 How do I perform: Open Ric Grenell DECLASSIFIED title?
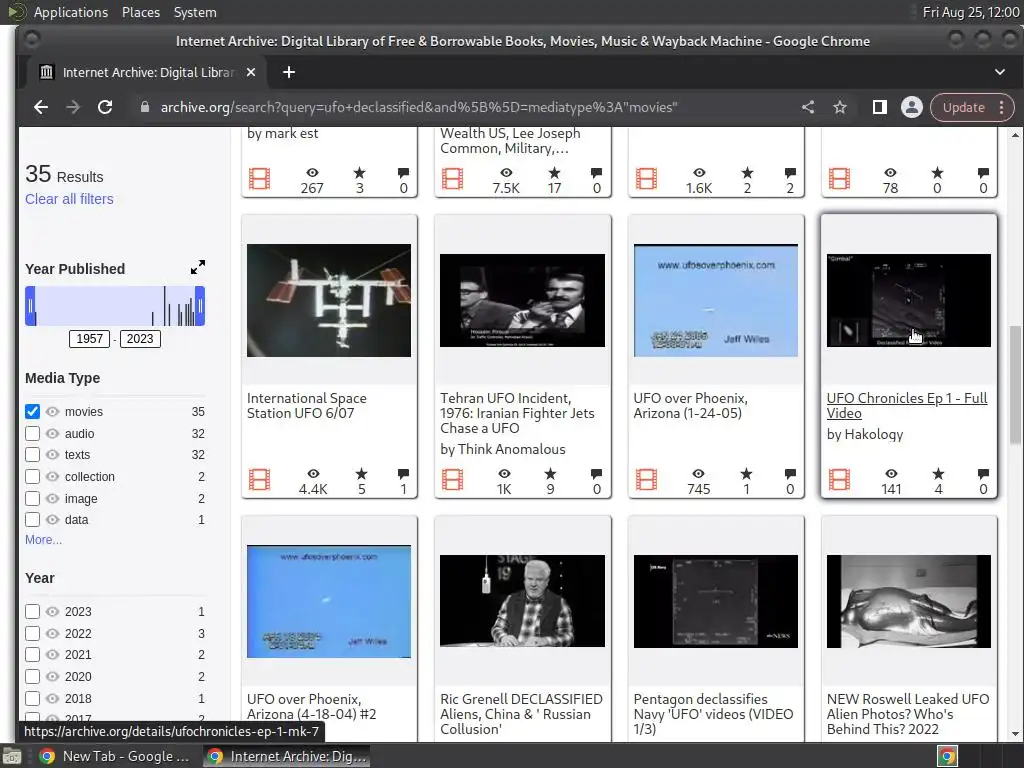click(x=521, y=714)
